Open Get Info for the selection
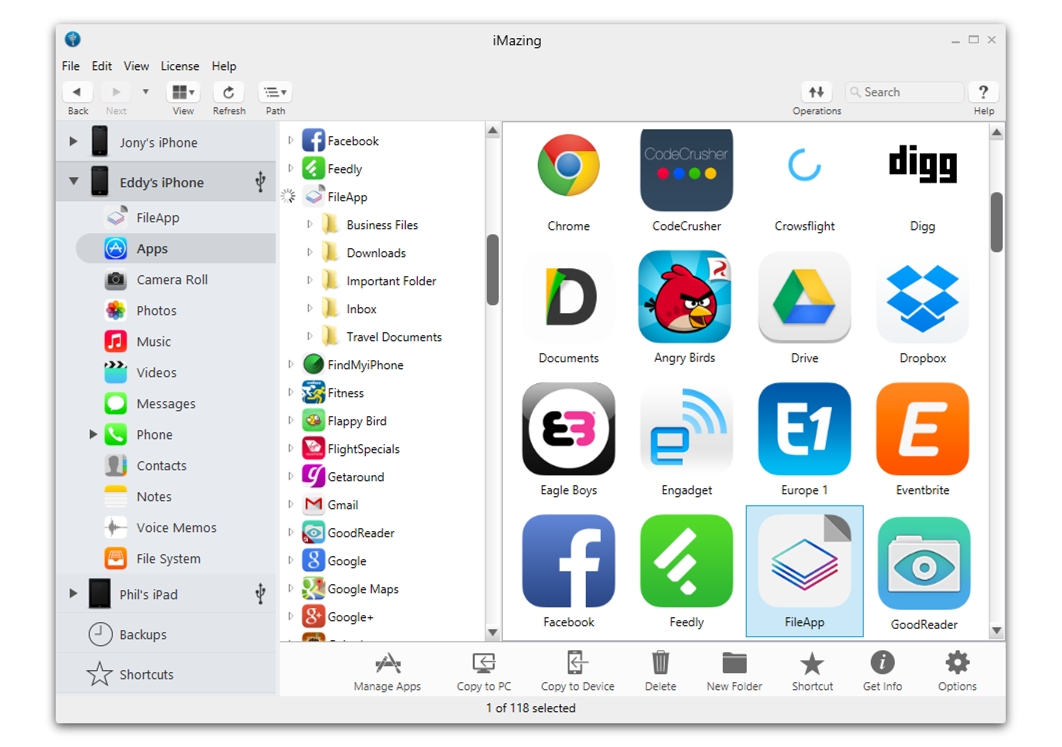The height and width of the screenshot is (747, 1062). point(882,670)
